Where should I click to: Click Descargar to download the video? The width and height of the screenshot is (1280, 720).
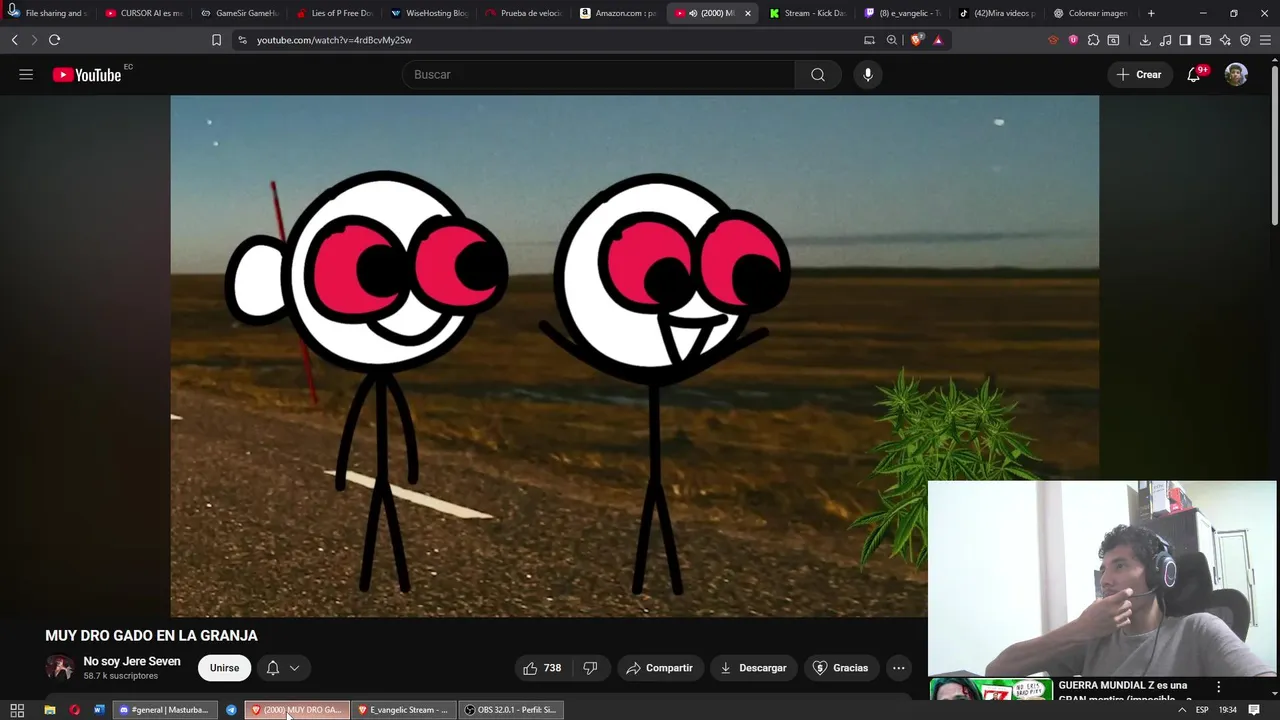coord(753,668)
